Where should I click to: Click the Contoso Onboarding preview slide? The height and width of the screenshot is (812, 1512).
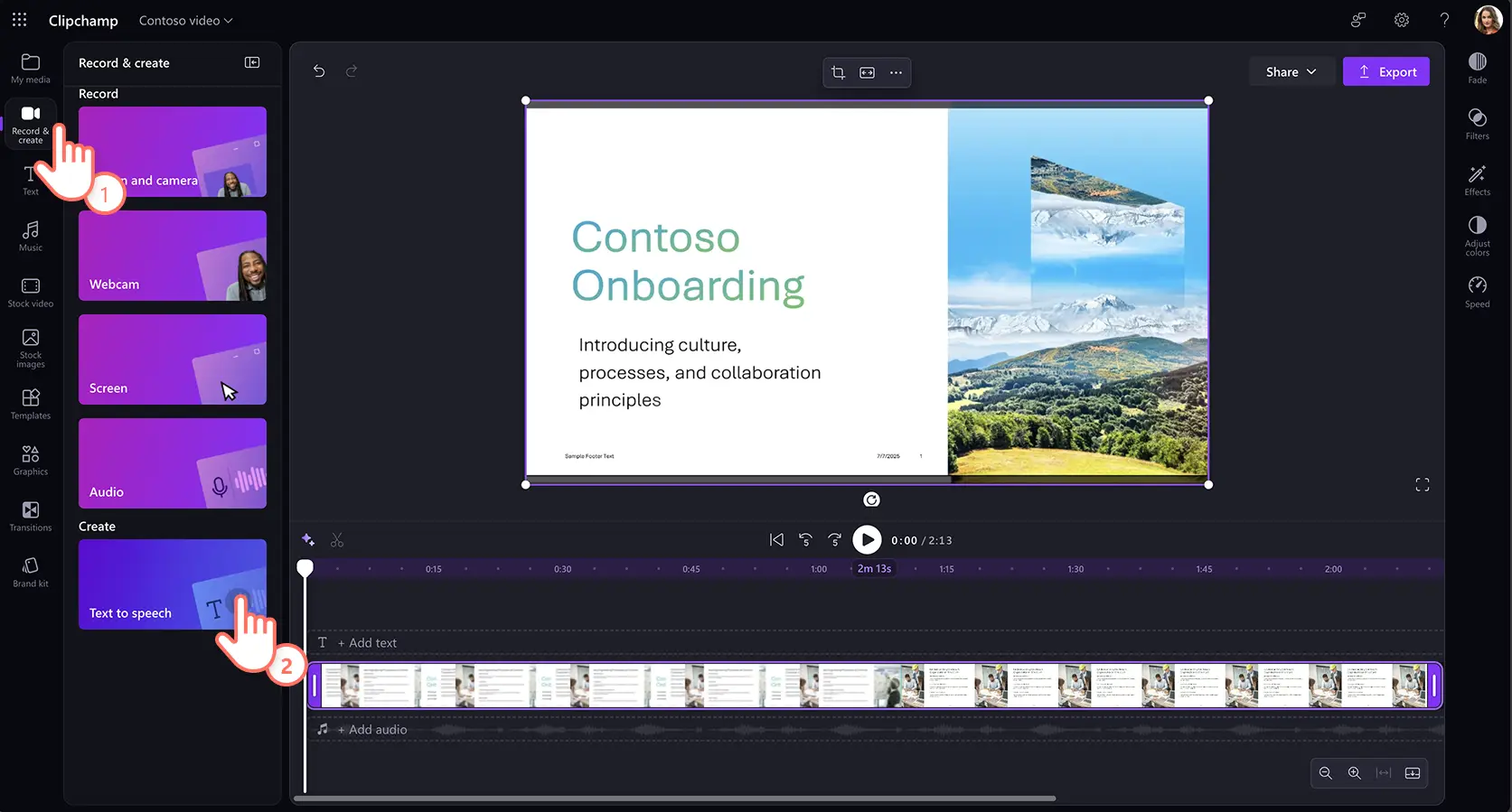pyautogui.click(x=867, y=293)
